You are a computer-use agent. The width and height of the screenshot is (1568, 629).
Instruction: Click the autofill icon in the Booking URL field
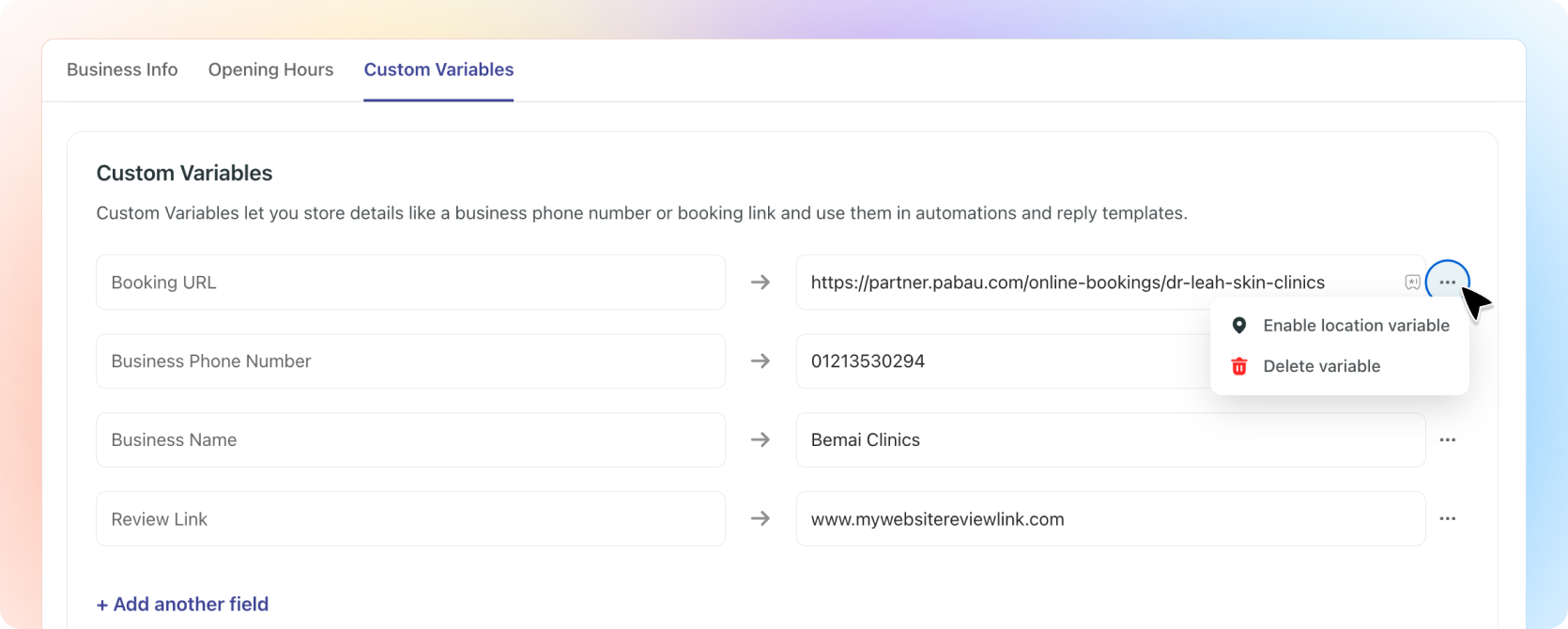pyautogui.click(x=1412, y=283)
